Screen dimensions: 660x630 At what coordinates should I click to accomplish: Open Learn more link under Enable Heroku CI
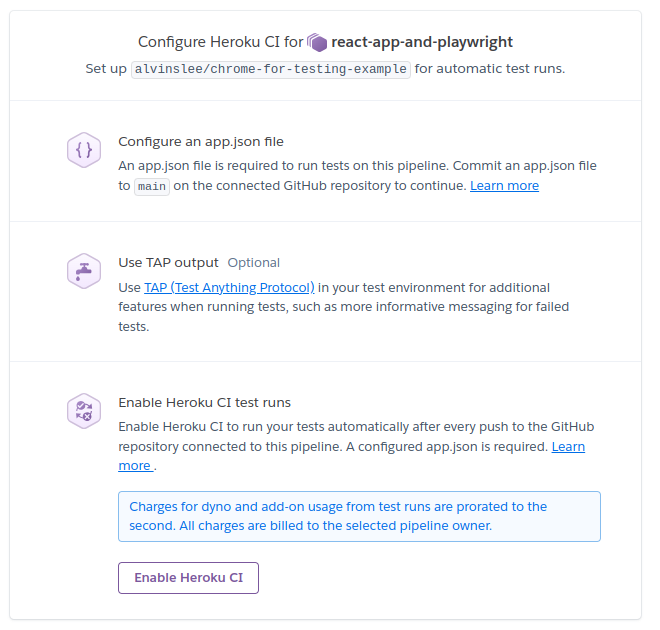click(x=568, y=447)
